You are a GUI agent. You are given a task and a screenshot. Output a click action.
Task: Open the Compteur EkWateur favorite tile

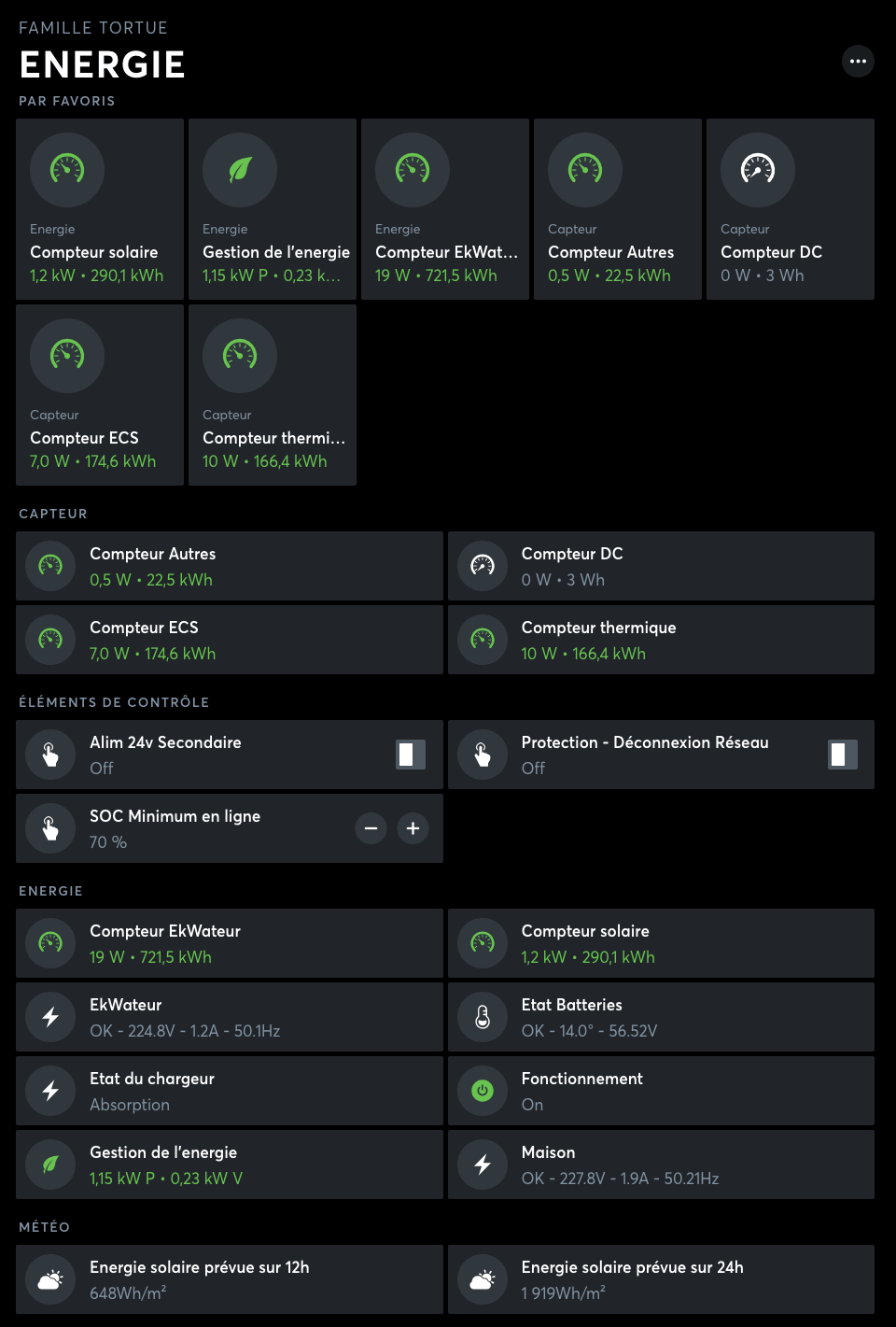pyautogui.click(x=445, y=209)
